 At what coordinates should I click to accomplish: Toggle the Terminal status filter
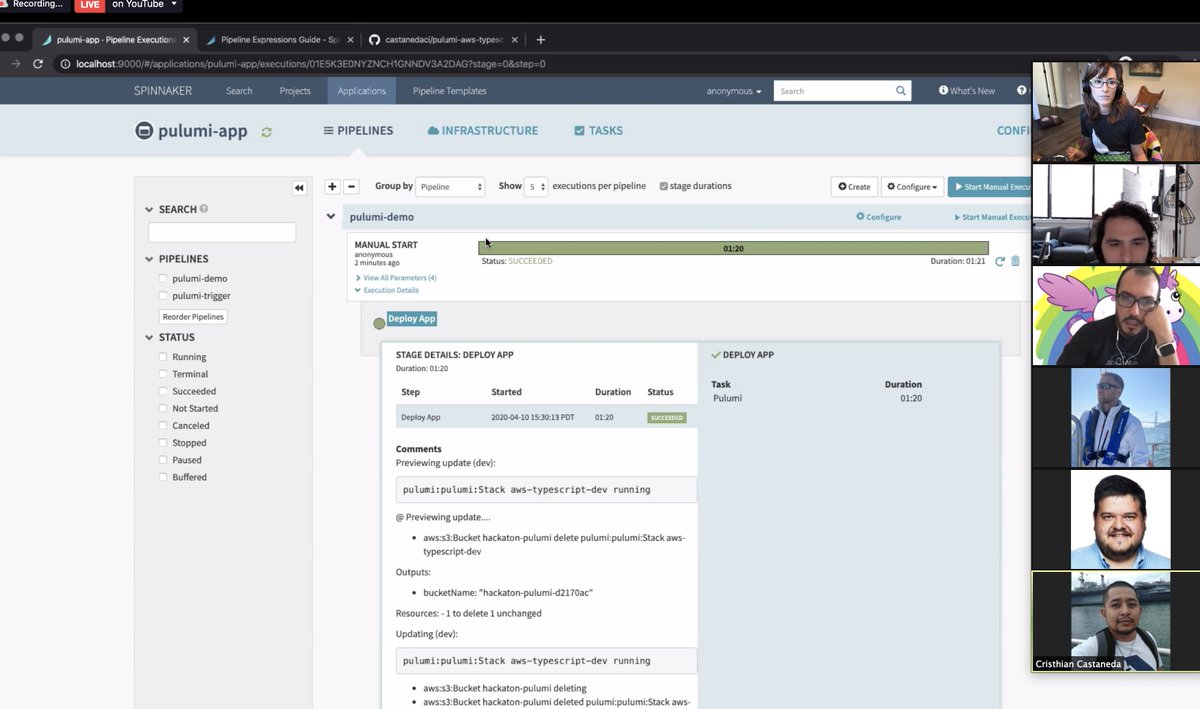(164, 374)
